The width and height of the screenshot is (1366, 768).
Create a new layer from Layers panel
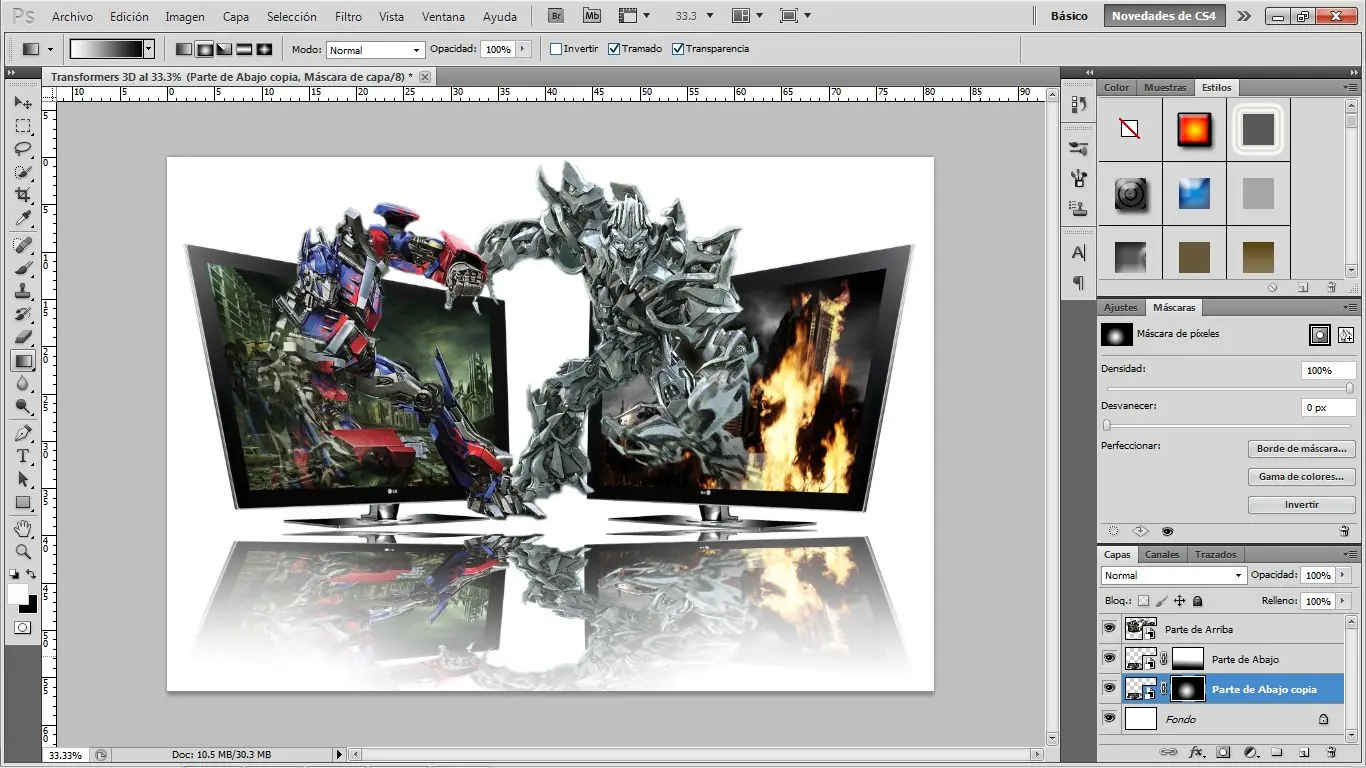pos(1304,752)
